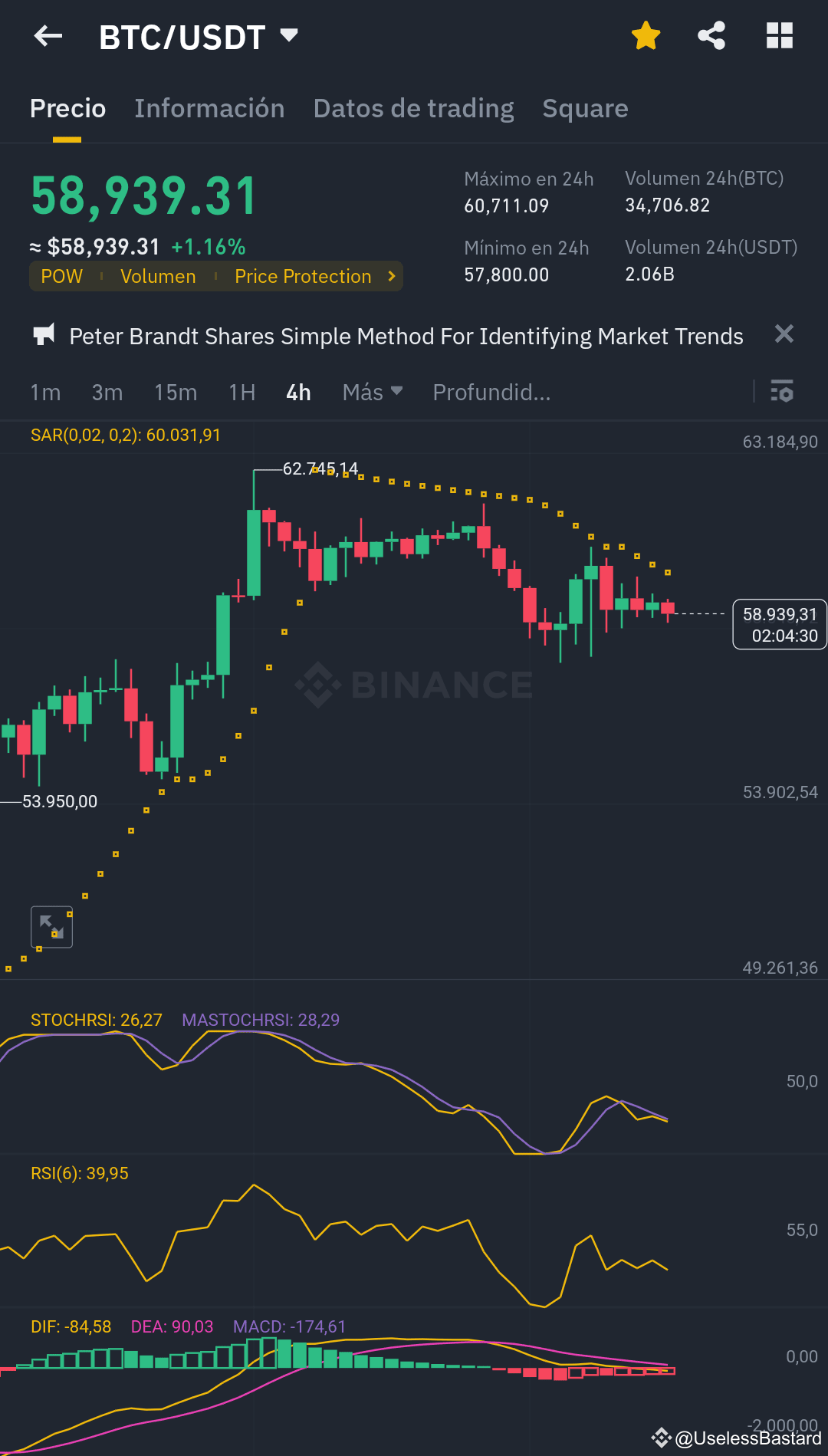Tap the 62.745,14 high price marker
The width and height of the screenshot is (828, 1456).
pos(320,468)
